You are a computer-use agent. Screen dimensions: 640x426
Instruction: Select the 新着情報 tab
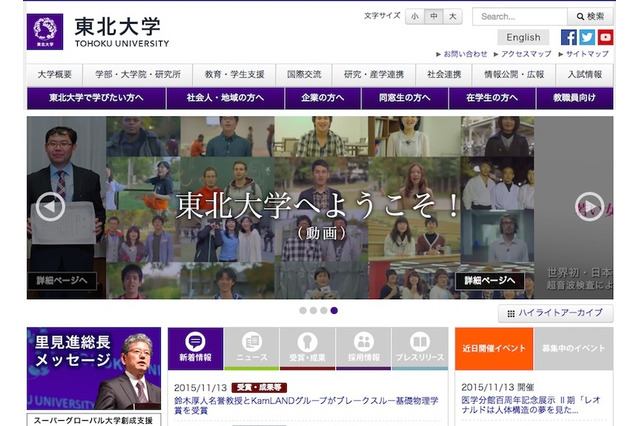click(x=196, y=348)
